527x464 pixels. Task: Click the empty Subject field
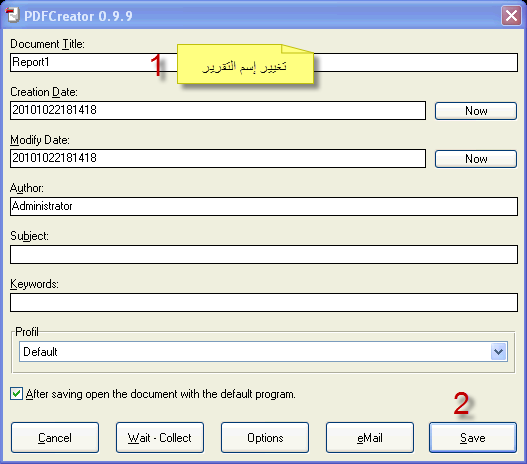(264, 254)
